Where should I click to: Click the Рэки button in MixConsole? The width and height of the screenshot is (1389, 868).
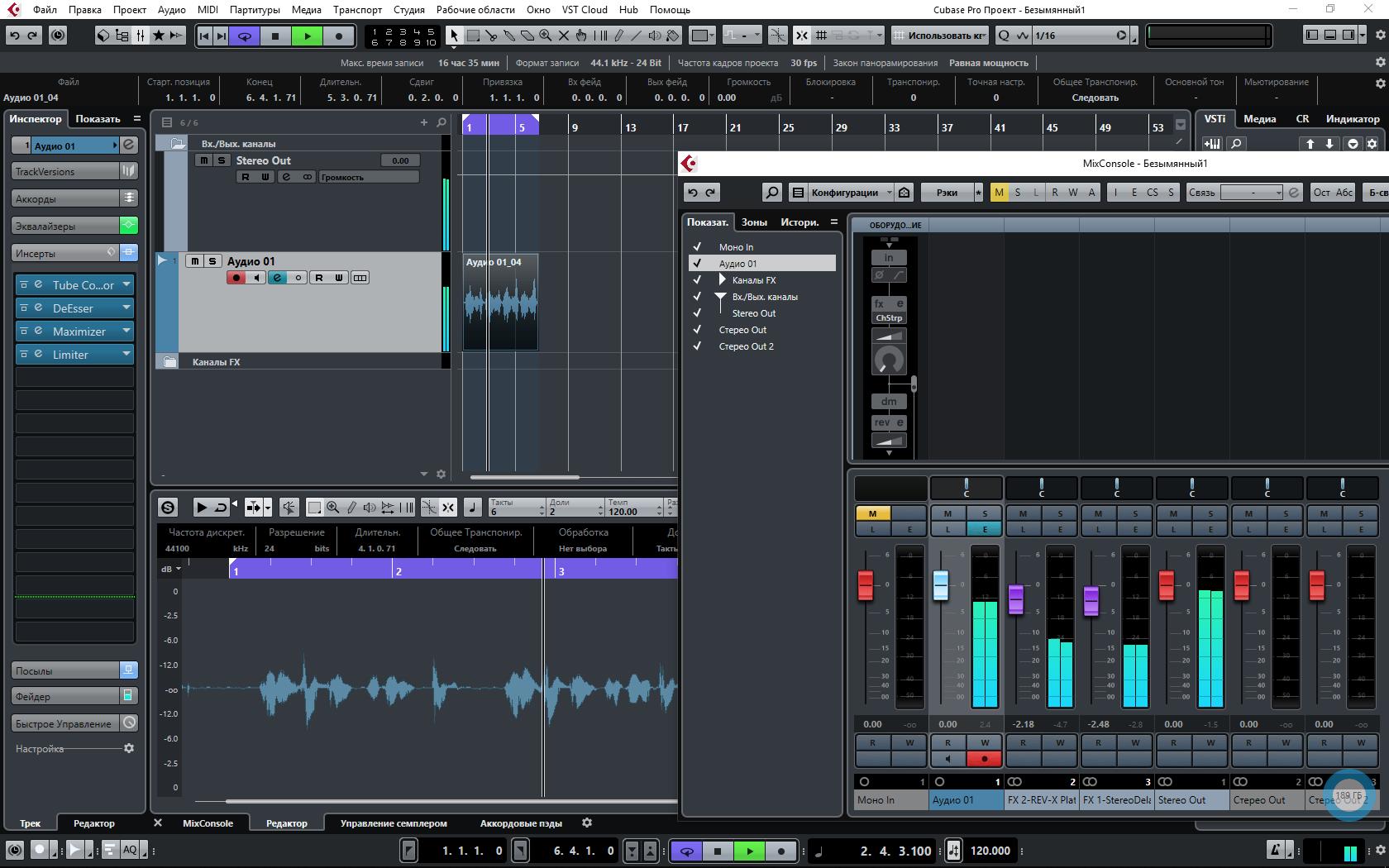[x=947, y=193]
